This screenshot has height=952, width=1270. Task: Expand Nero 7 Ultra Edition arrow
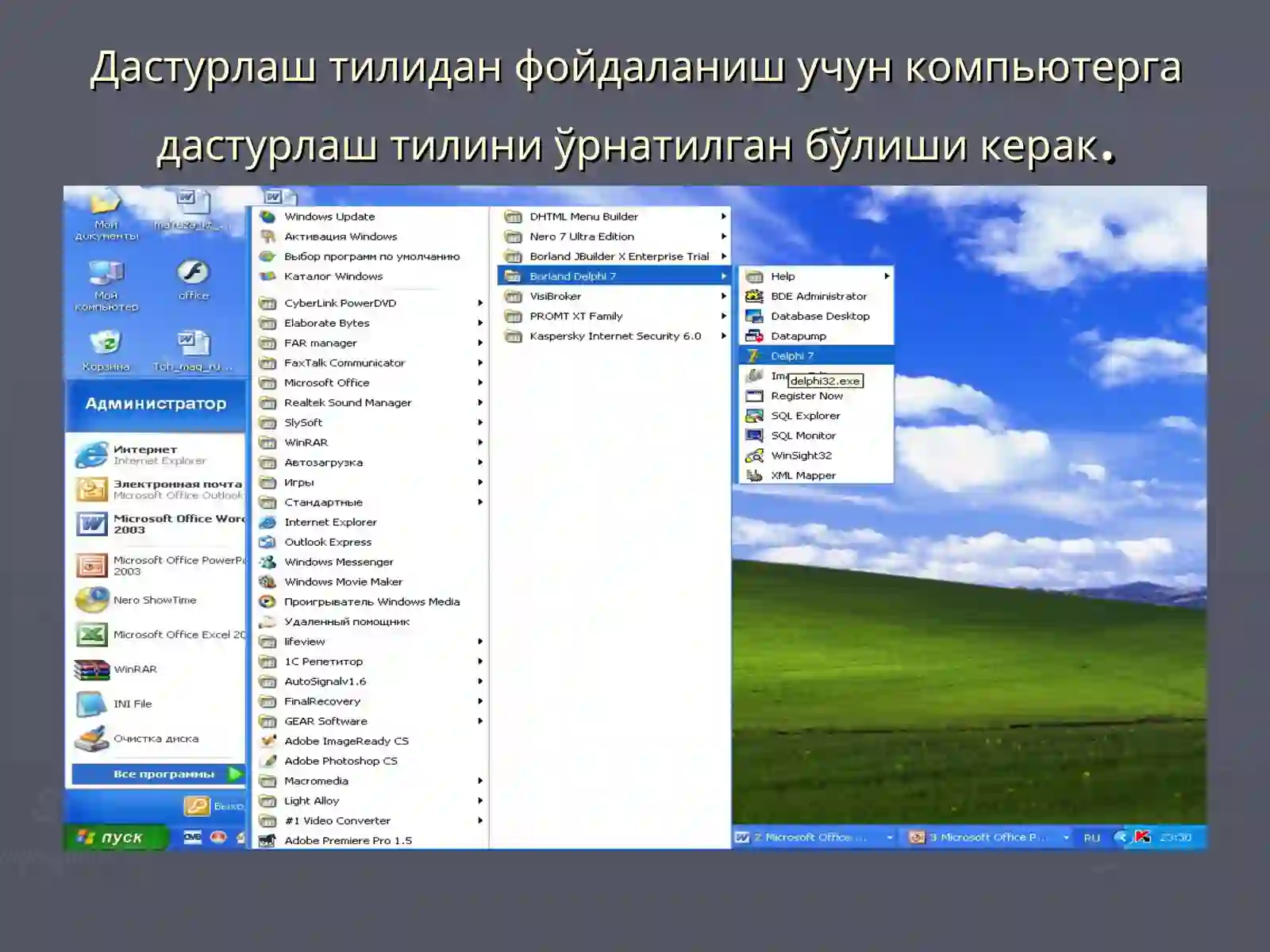pos(723,236)
